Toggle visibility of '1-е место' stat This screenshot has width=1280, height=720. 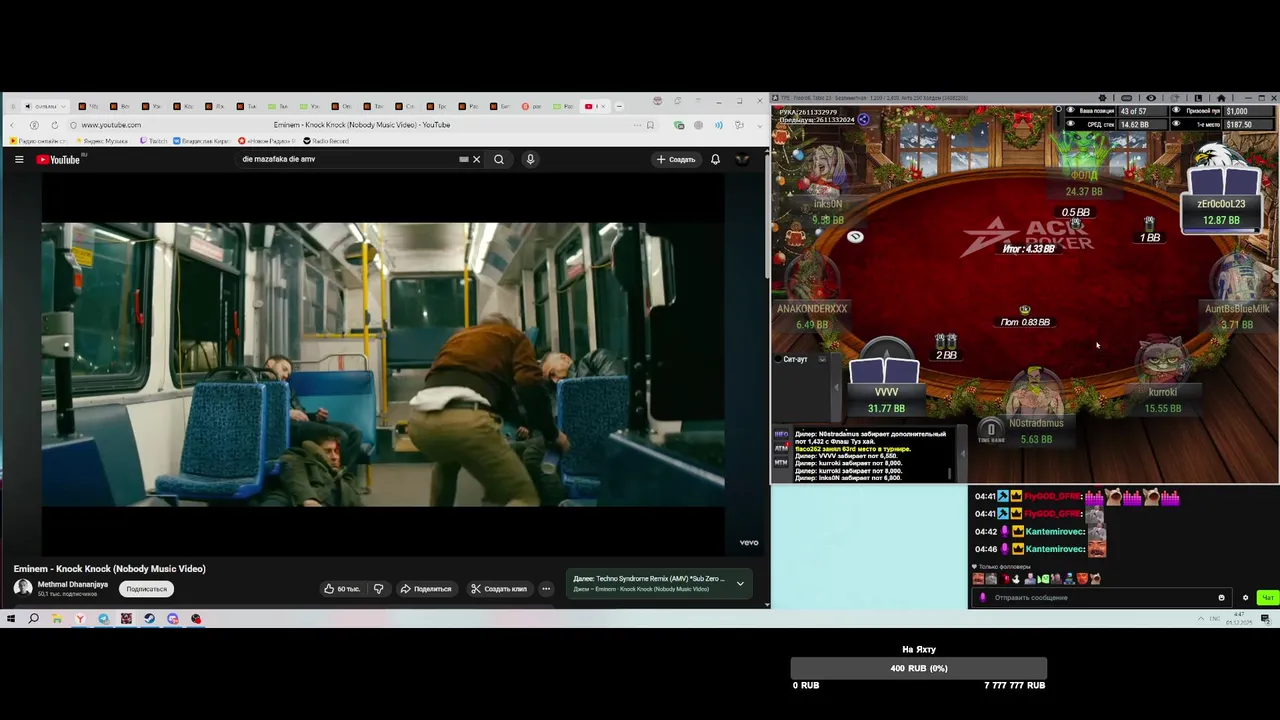[x=1176, y=124]
